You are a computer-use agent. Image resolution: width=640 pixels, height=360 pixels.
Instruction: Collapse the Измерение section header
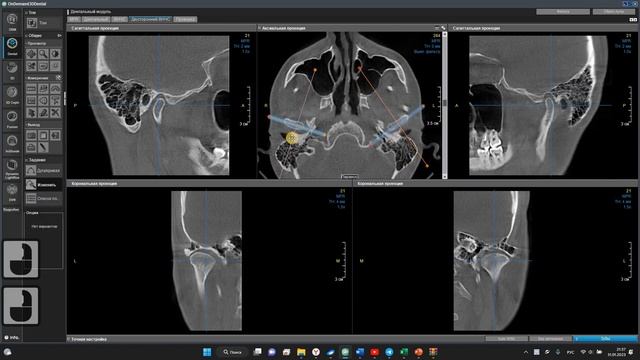(27, 78)
